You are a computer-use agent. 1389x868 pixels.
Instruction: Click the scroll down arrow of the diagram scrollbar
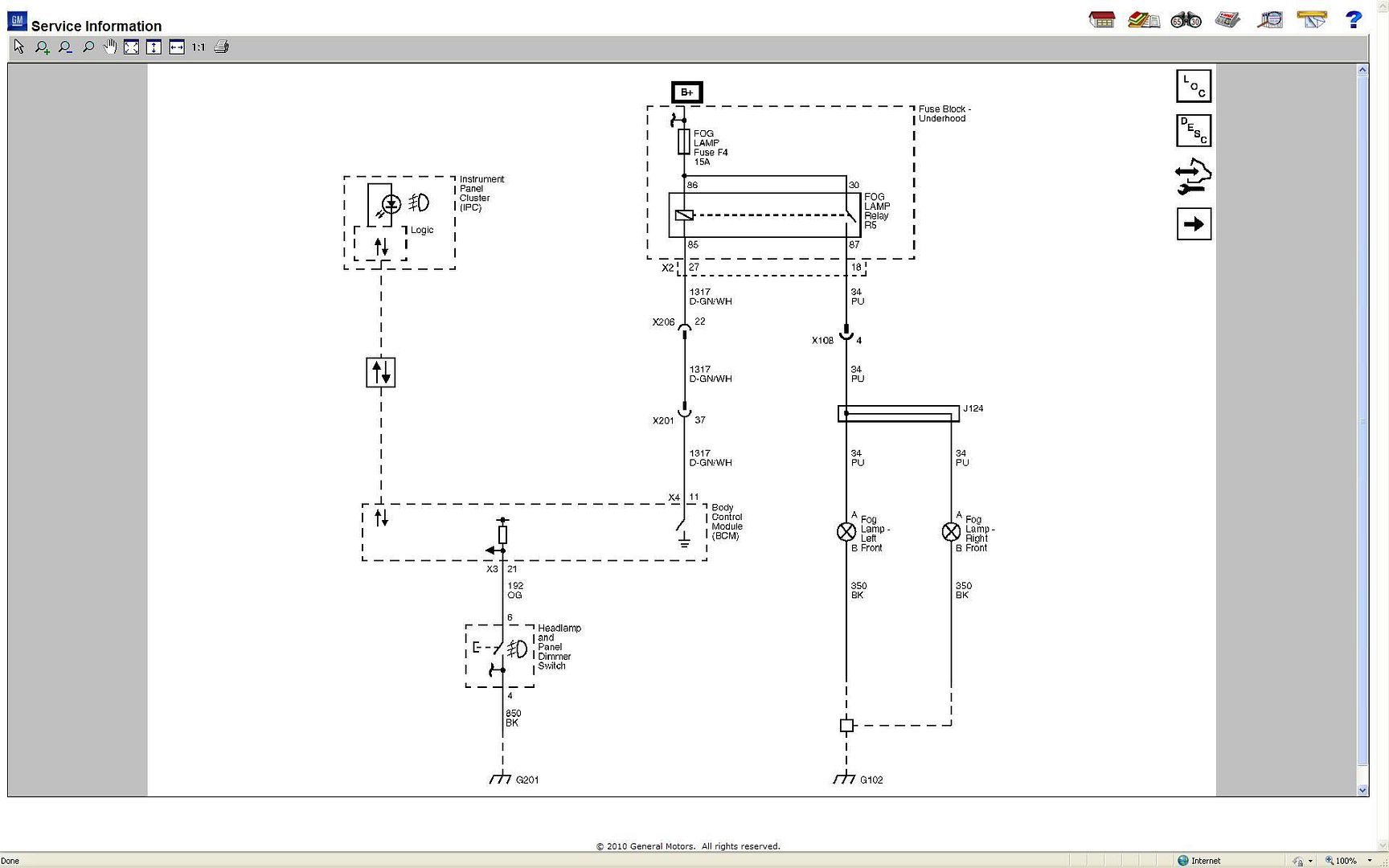tap(1362, 790)
